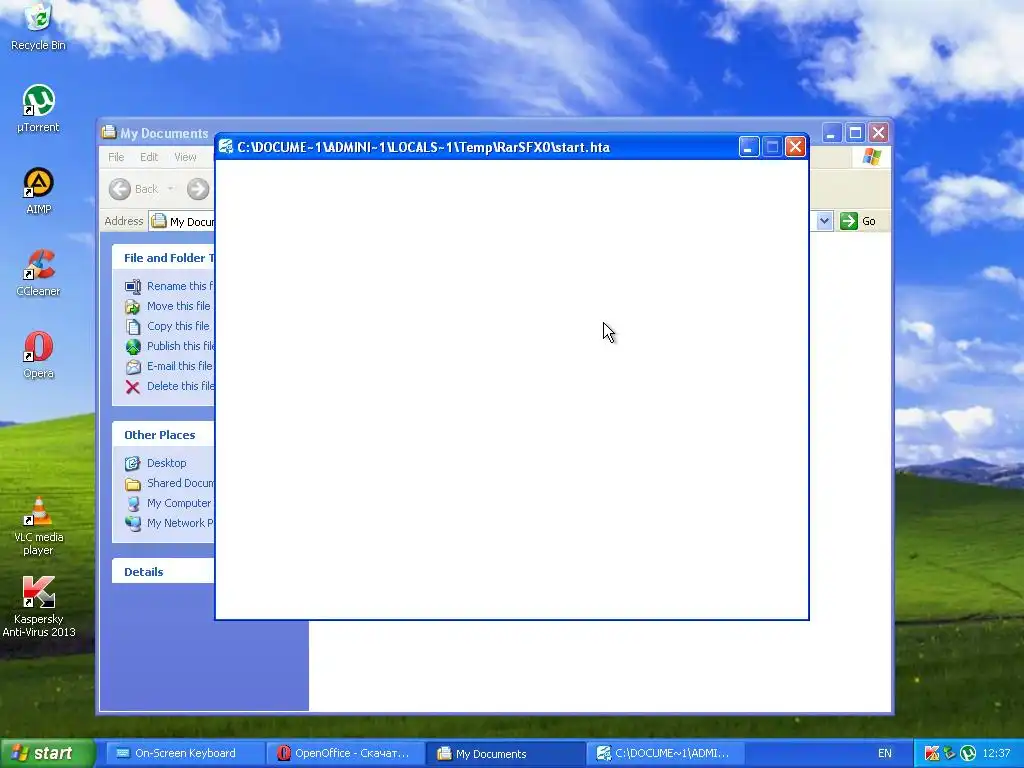This screenshot has width=1024, height=768.
Task: Click Publish this file to the Web link
Action: [x=180, y=346]
